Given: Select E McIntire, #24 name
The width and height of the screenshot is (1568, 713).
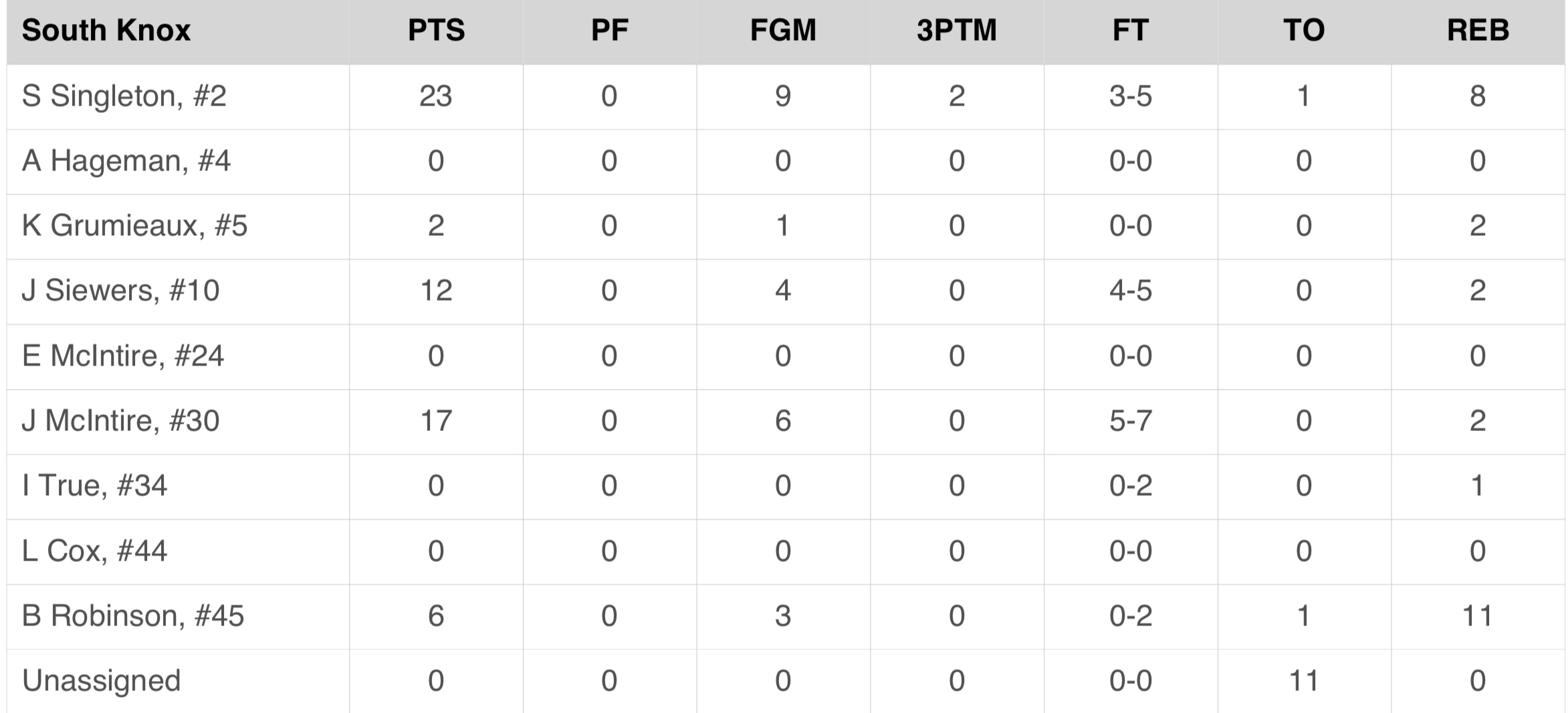Looking at the screenshot, I should coord(123,356).
